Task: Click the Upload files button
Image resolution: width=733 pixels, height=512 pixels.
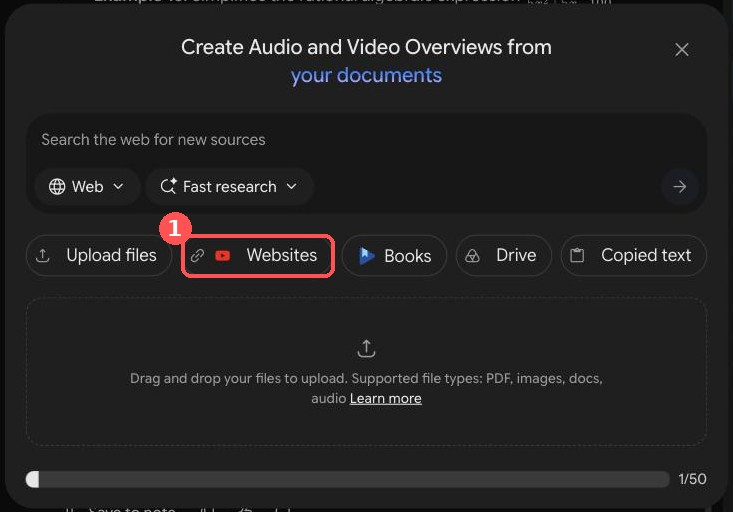Action: 99,255
